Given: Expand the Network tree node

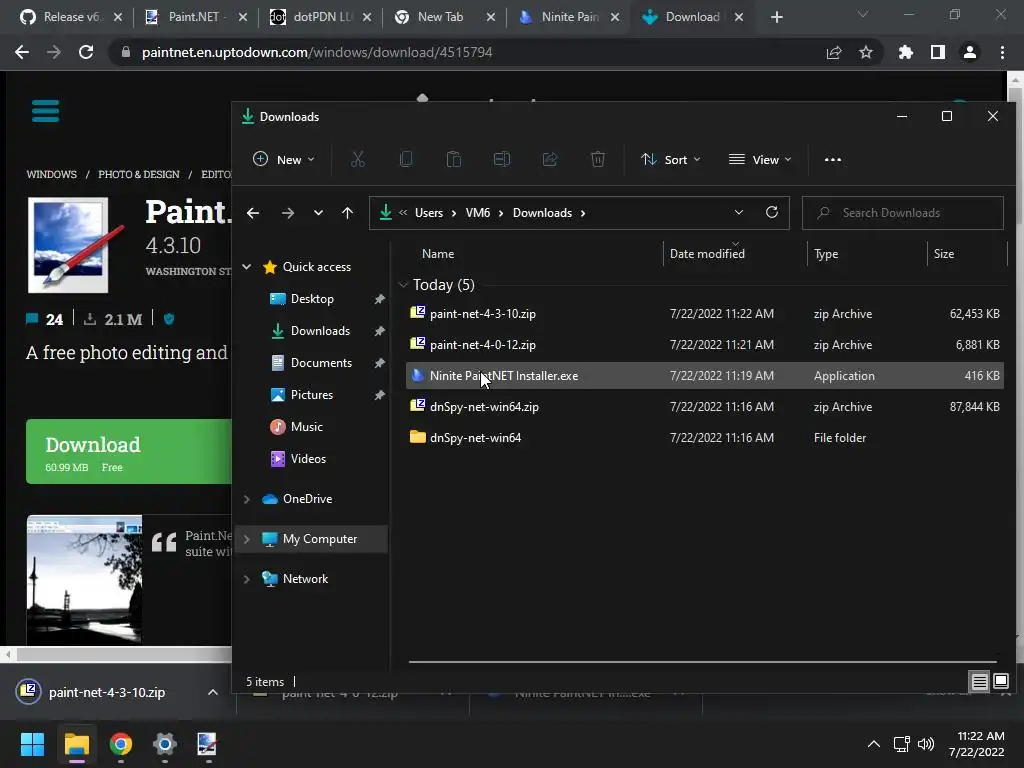Looking at the screenshot, I should 247,579.
